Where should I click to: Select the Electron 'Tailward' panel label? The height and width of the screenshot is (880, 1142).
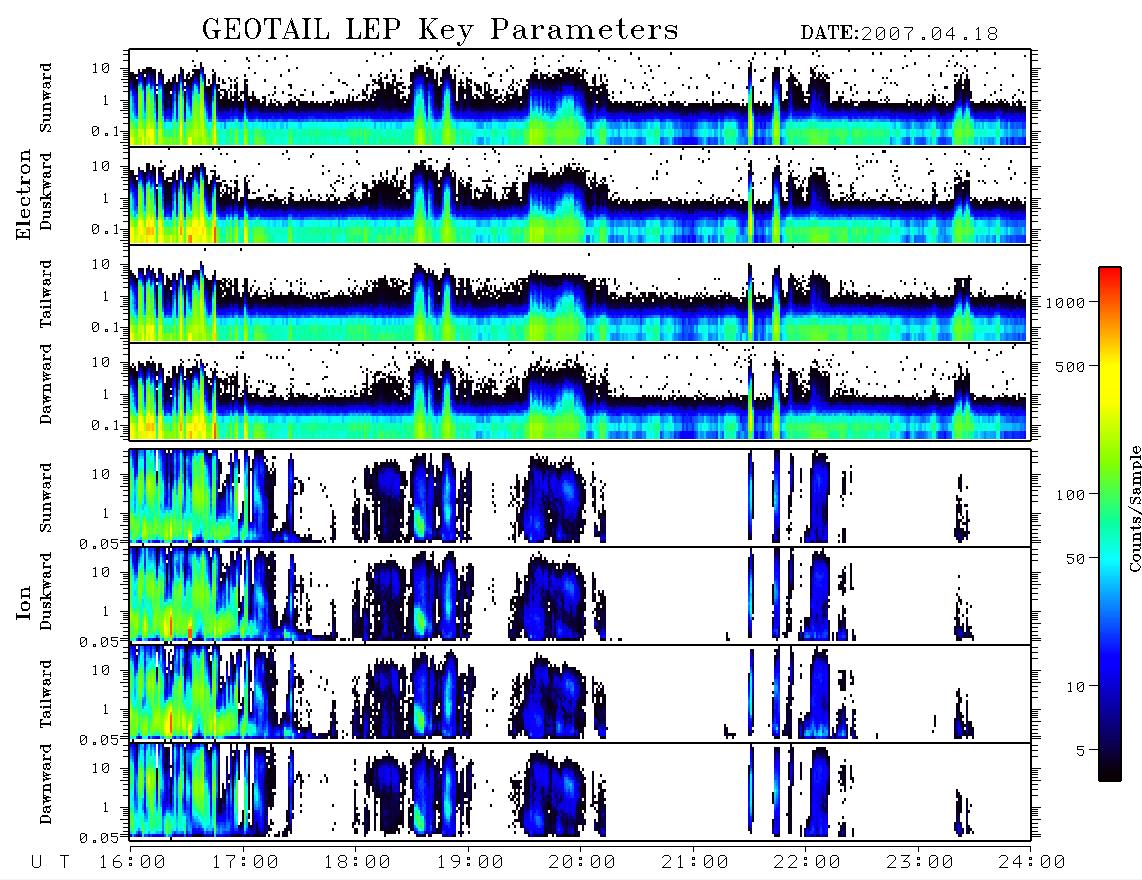pyautogui.click(x=46, y=294)
